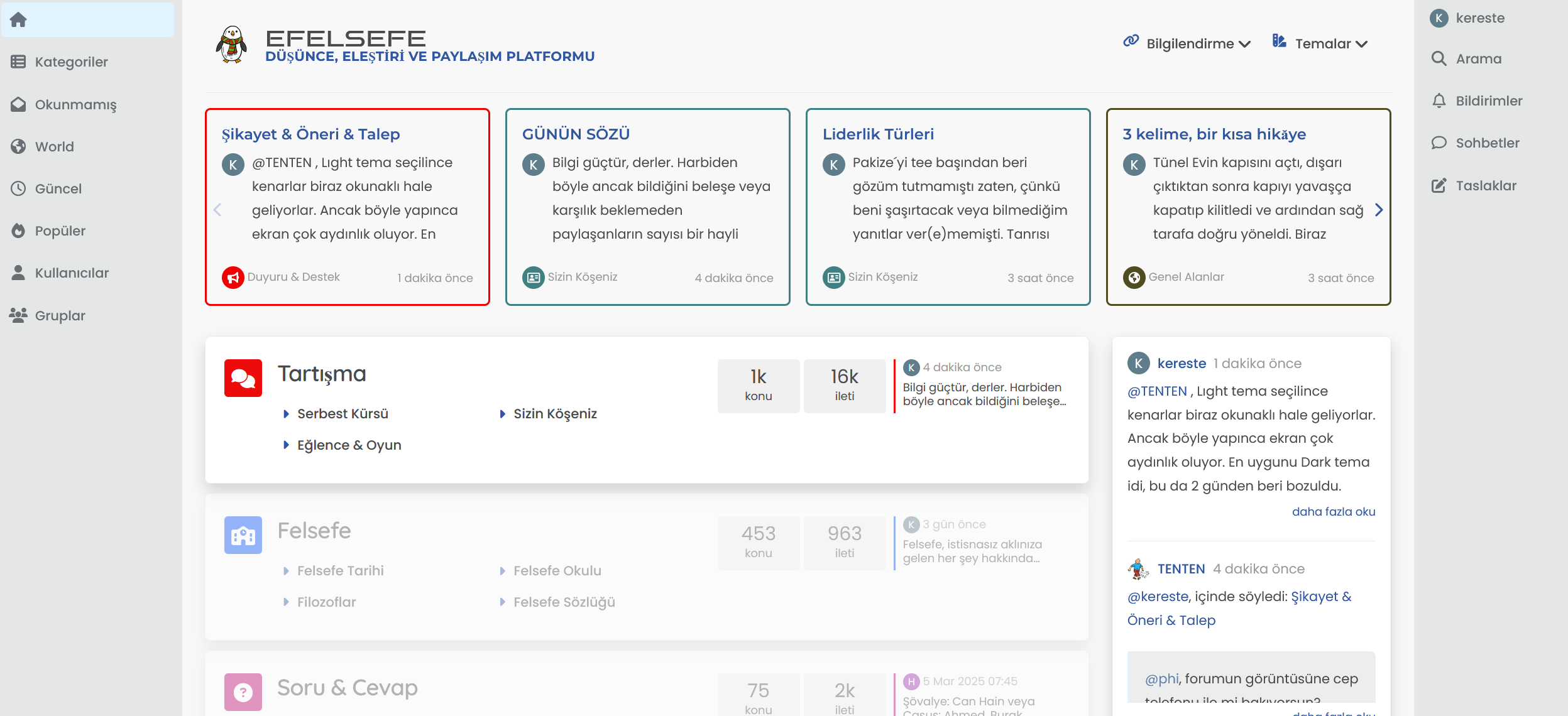
Task: Open the Search (Arama) magnifier icon
Action: point(1439,58)
